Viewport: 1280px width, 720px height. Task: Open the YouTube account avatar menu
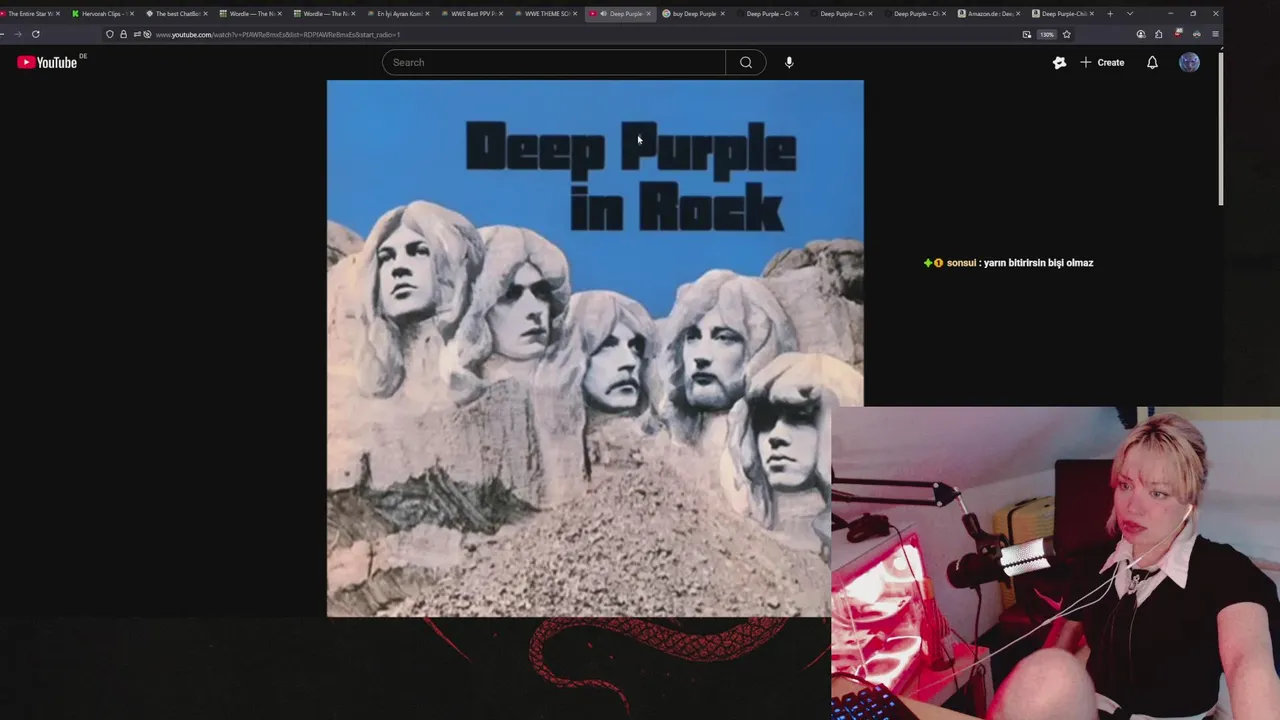click(1189, 62)
